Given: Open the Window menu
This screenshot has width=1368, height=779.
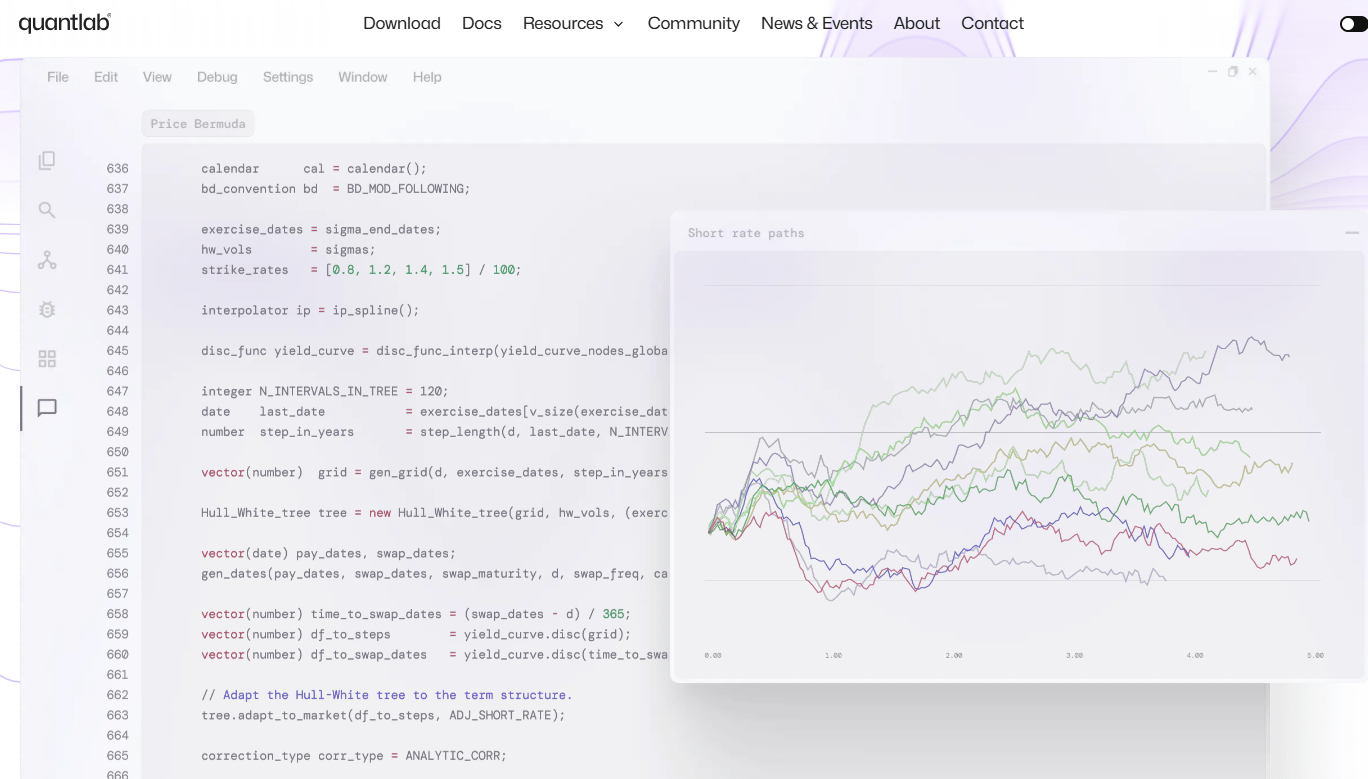Looking at the screenshot, I should point(362,77).
